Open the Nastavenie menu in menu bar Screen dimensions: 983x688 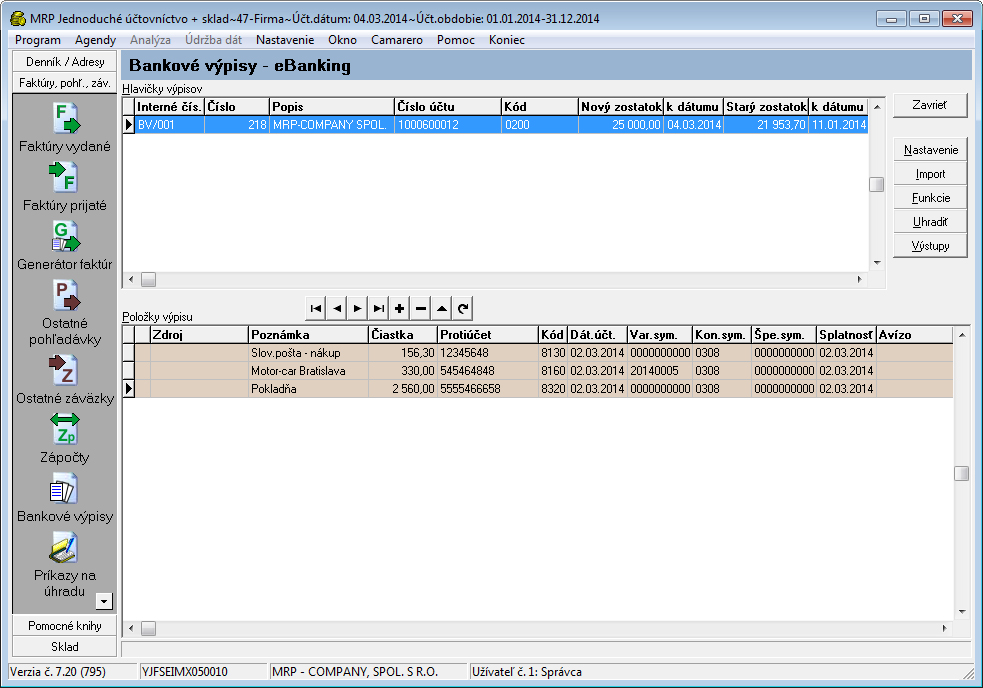click(285, 40)
